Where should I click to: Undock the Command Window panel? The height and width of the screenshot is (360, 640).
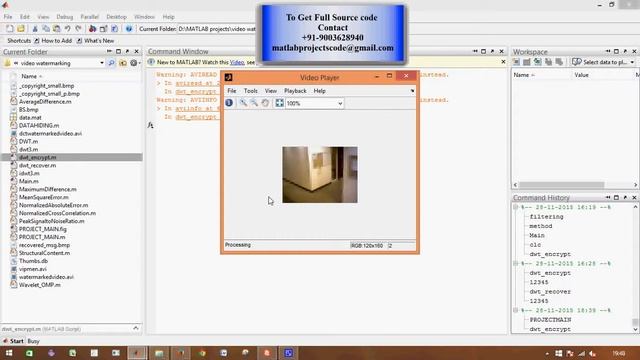tap(492, 51)
